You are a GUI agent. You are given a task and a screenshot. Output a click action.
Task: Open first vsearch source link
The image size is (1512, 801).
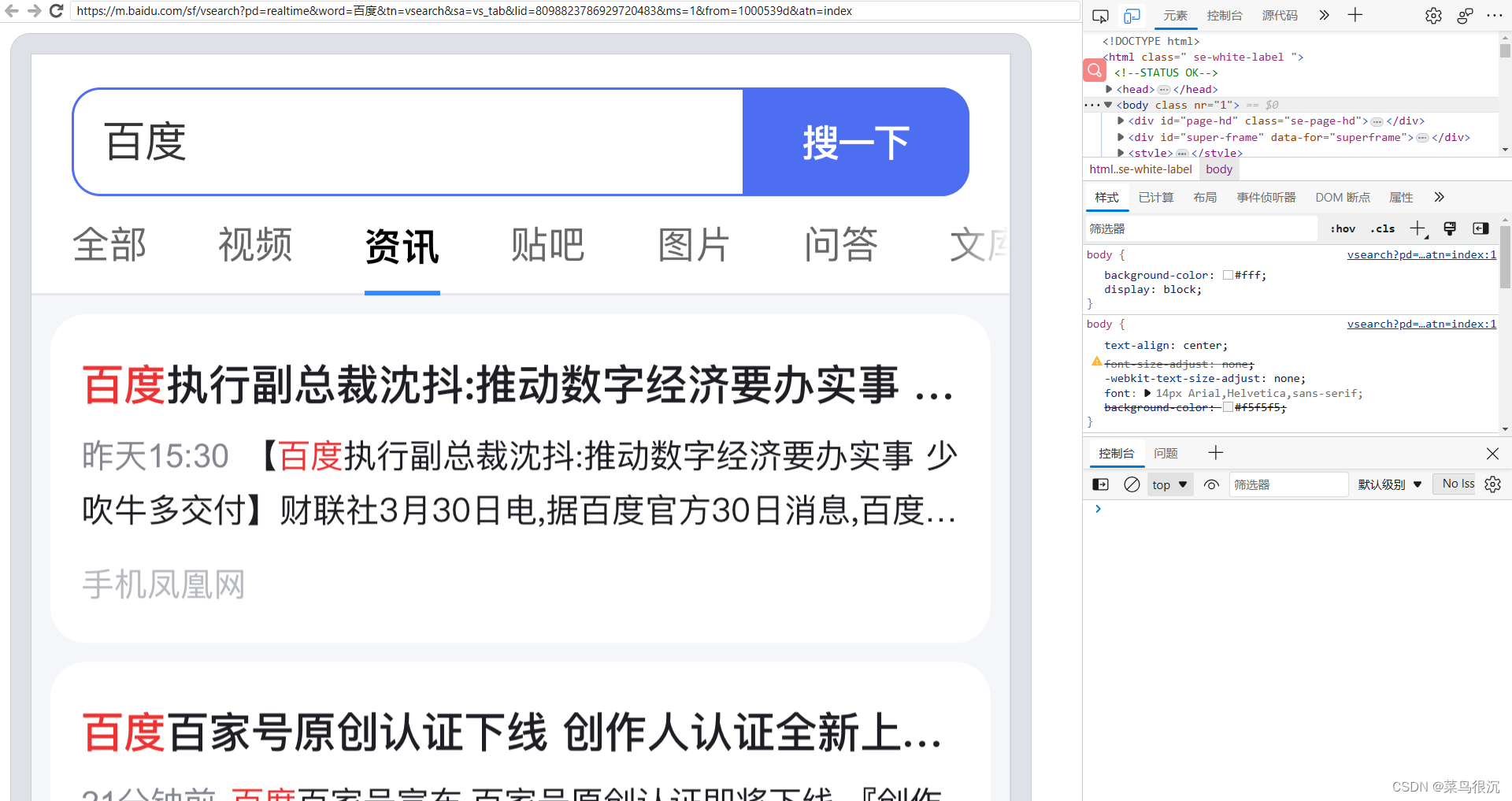point(1421,254)
